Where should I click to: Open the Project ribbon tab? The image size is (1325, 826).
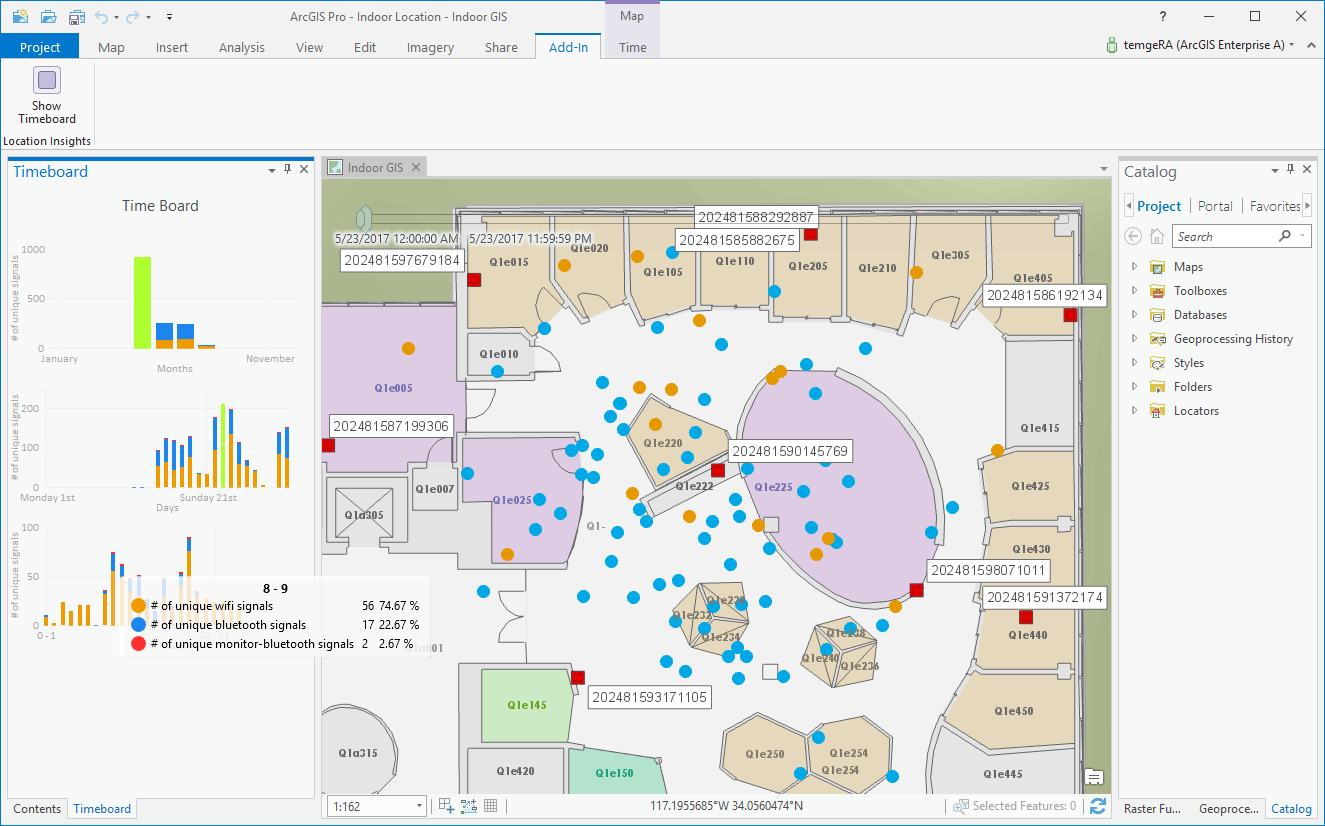[x=40, y=47]
